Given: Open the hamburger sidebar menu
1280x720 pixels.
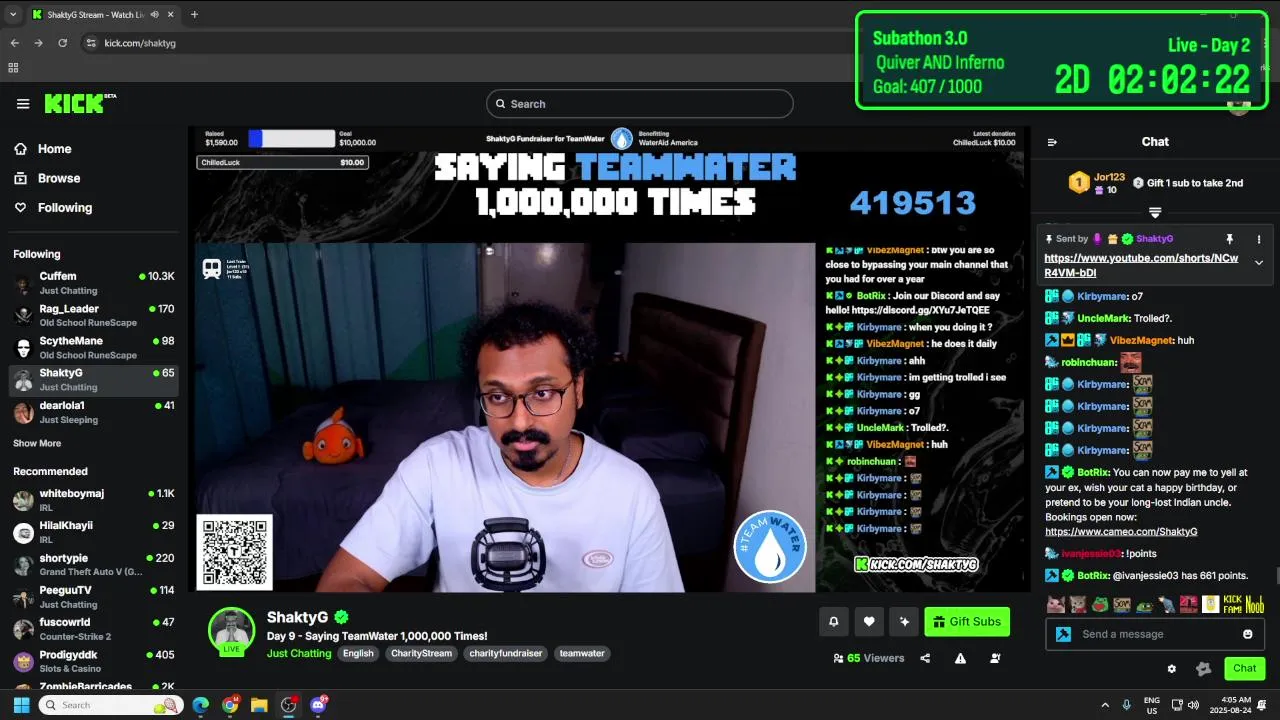Looking at the screenshot, I should point(23,104).
